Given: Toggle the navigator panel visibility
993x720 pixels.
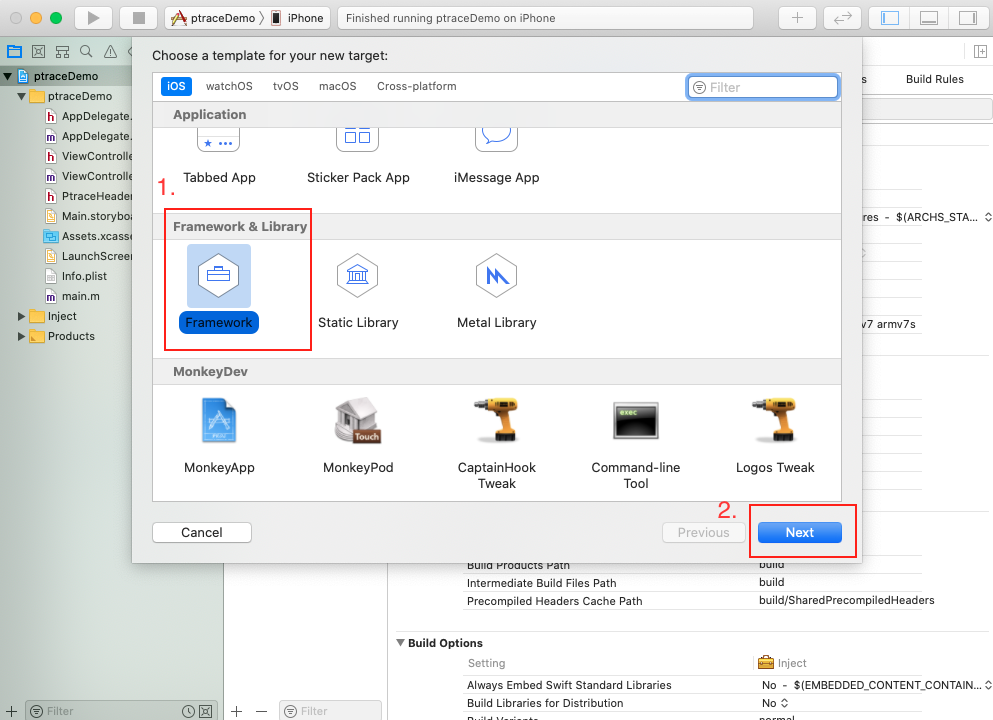Looking at the screenshot, I should click(x=890, y=18).
